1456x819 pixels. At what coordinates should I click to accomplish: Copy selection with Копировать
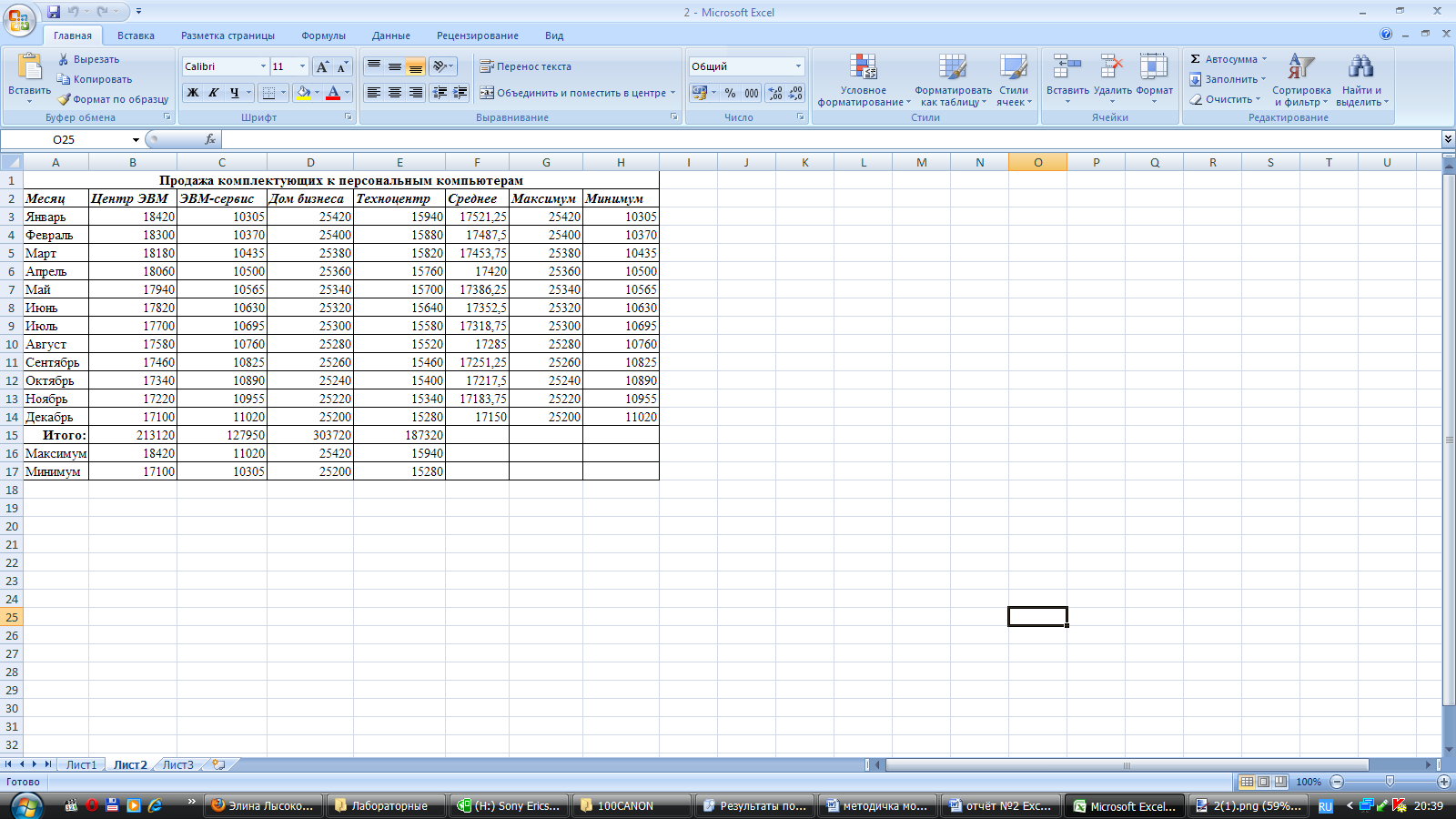(x=95, y=79)
